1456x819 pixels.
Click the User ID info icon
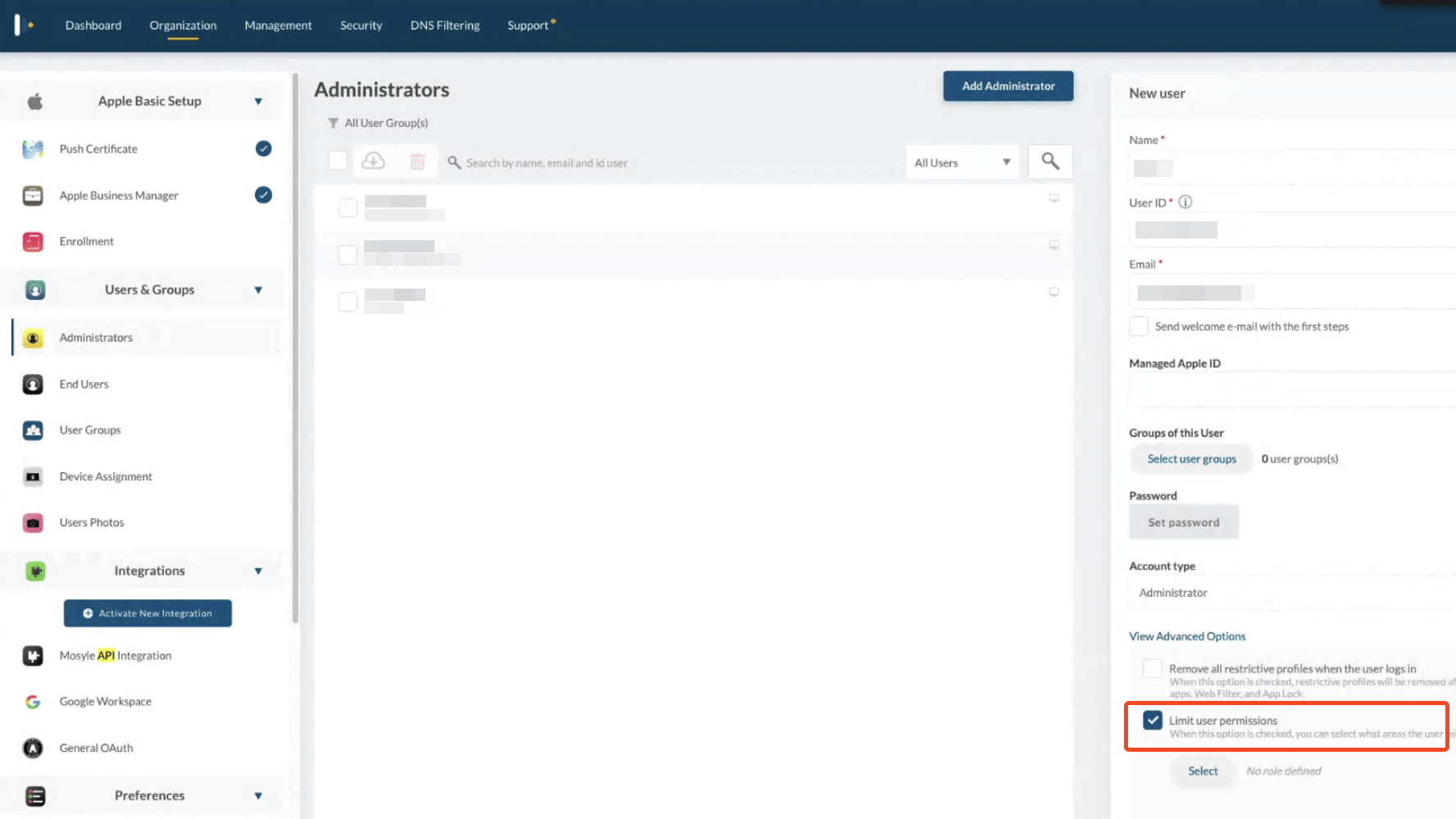pos(1185,202)
